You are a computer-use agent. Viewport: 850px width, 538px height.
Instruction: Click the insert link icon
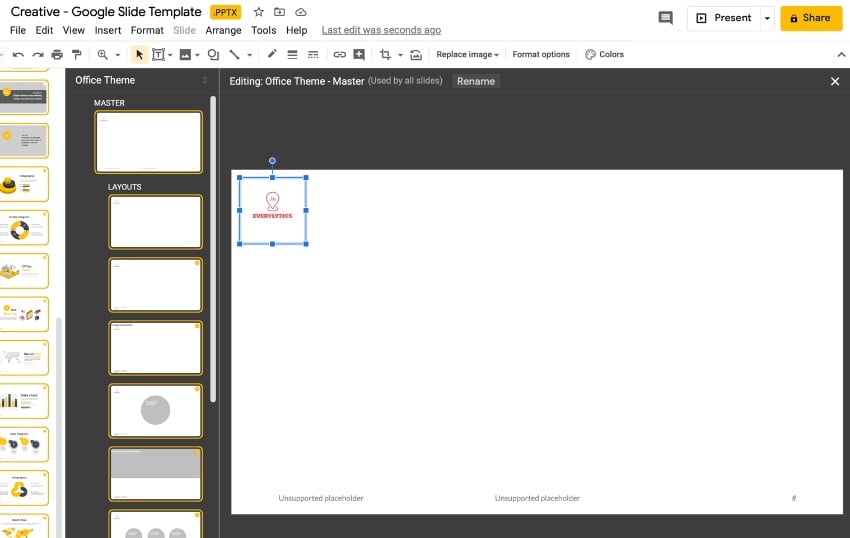click(x=340, y=55)
